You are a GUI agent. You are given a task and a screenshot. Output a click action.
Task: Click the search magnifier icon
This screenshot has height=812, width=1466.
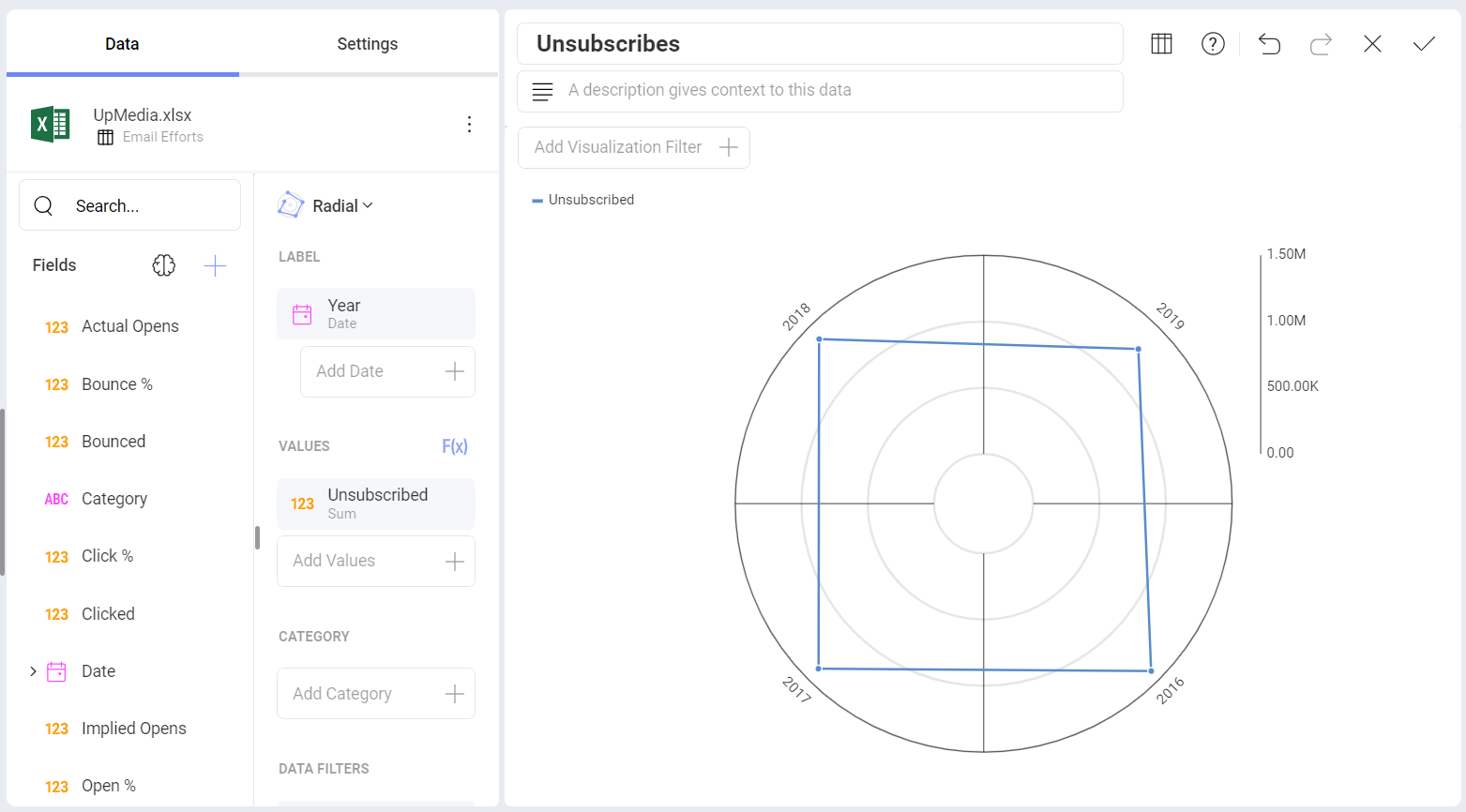coord(43,205)
